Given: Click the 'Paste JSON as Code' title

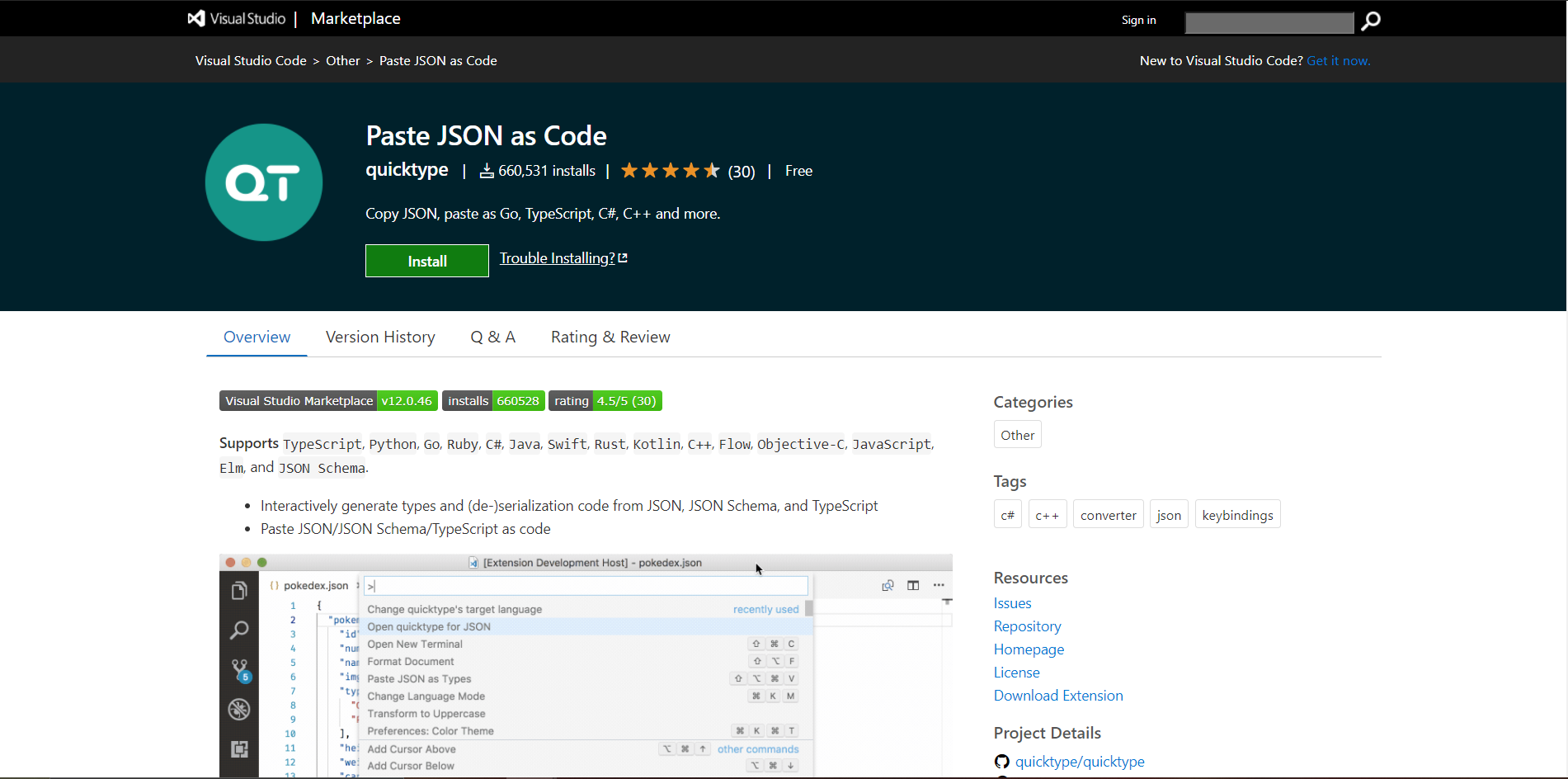Looking at the screenshot, I should click(486, 135).
